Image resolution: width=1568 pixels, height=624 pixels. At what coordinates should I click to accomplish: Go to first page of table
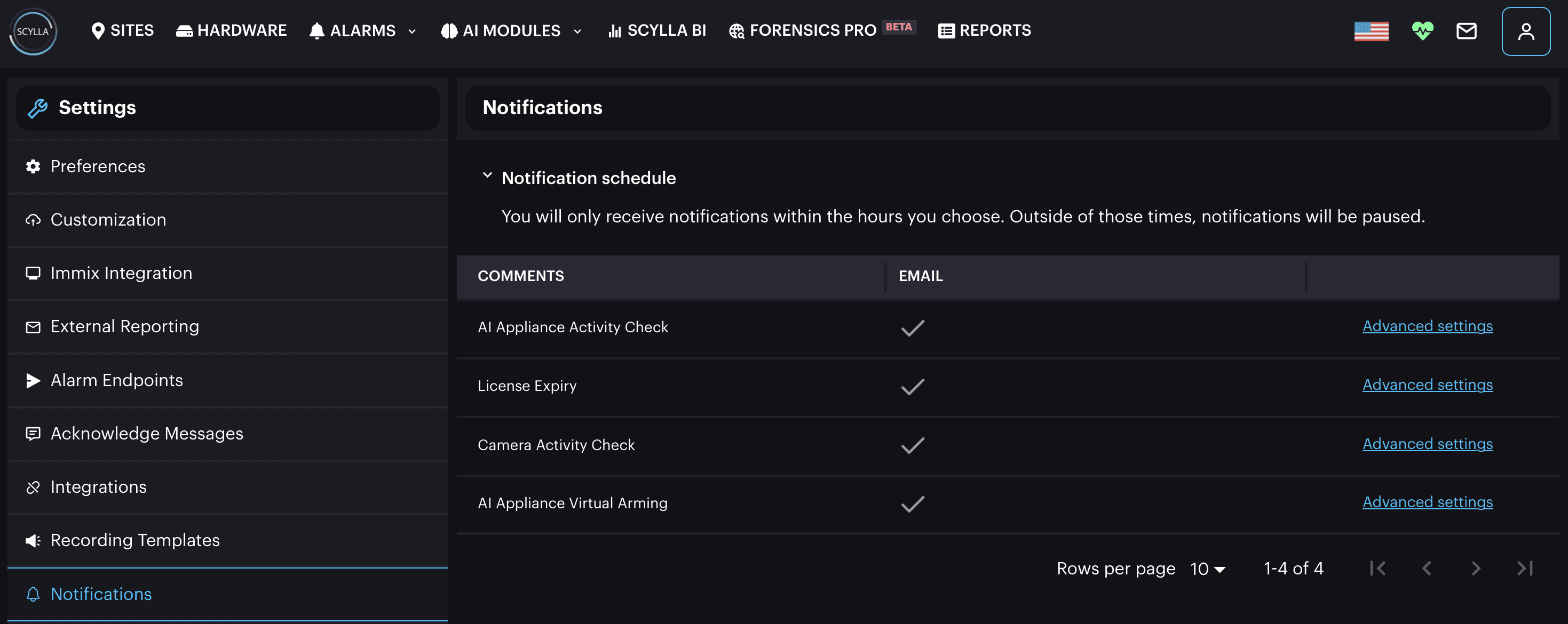(x=1377, y=569)
